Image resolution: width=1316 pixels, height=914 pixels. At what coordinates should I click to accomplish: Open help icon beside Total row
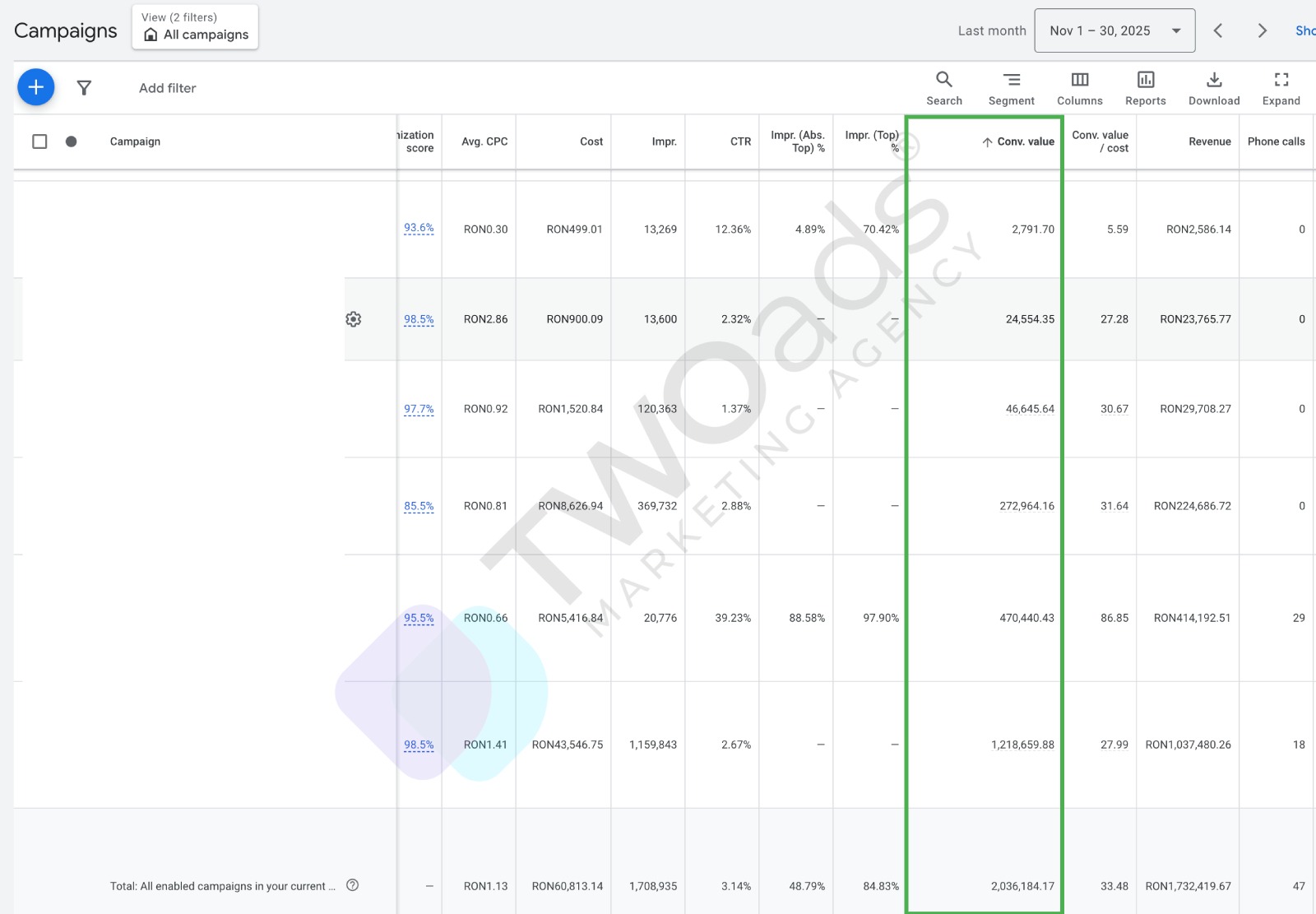pyautogui.click(x=353, y=885)
